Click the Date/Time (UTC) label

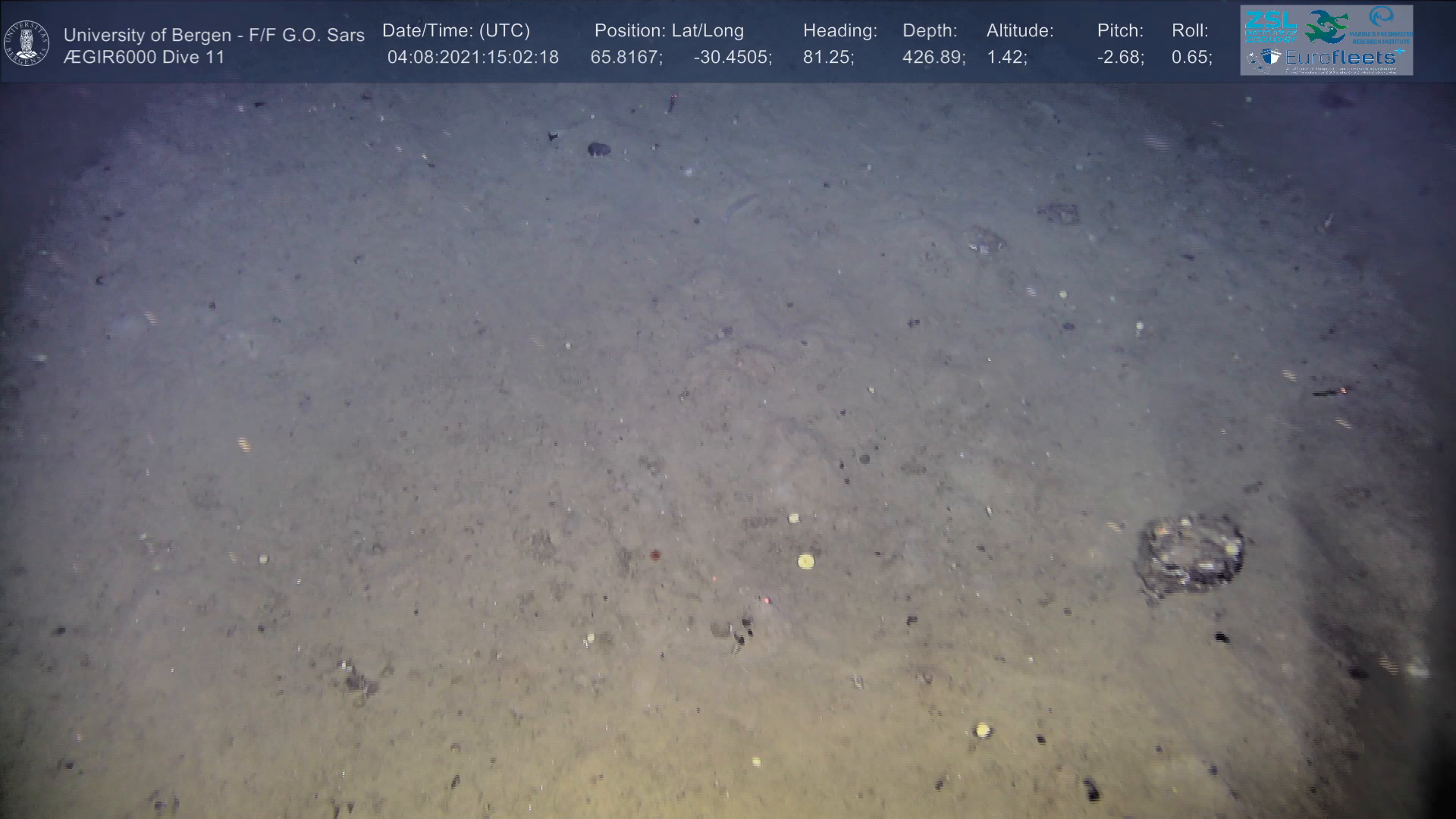coord(456,31)
